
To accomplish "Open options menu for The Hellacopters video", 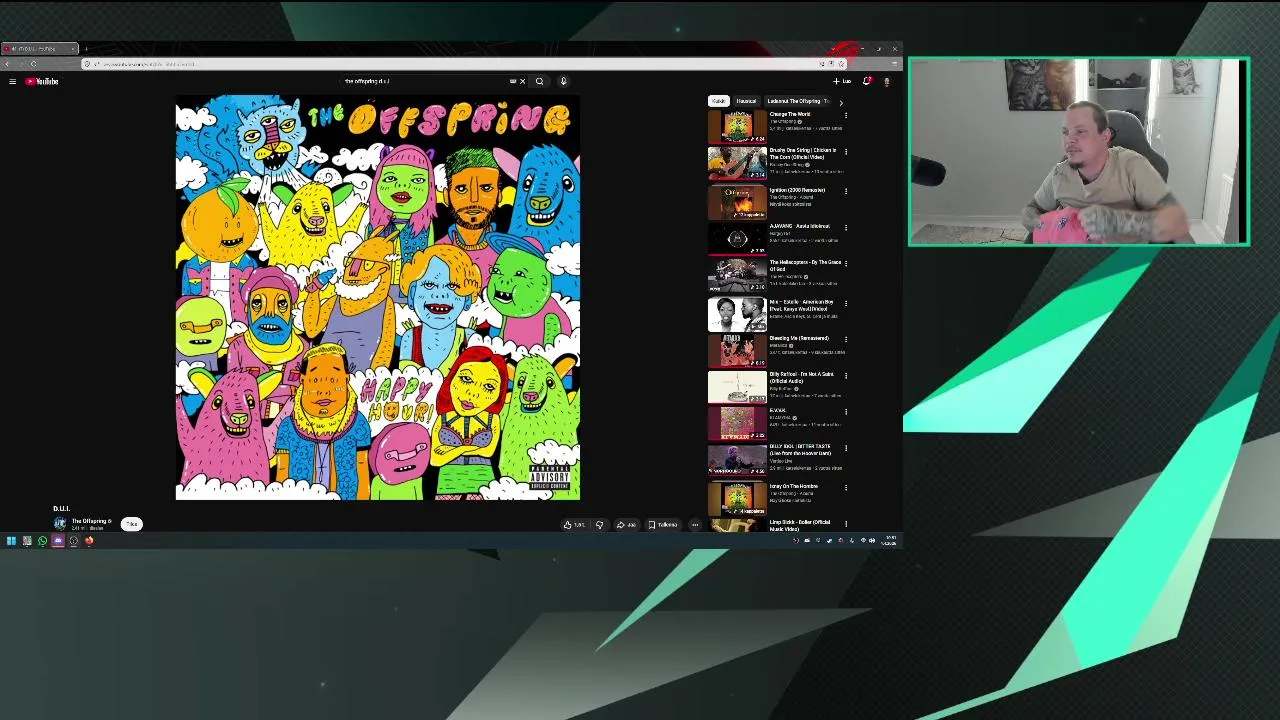I will [x=846, y=263].
